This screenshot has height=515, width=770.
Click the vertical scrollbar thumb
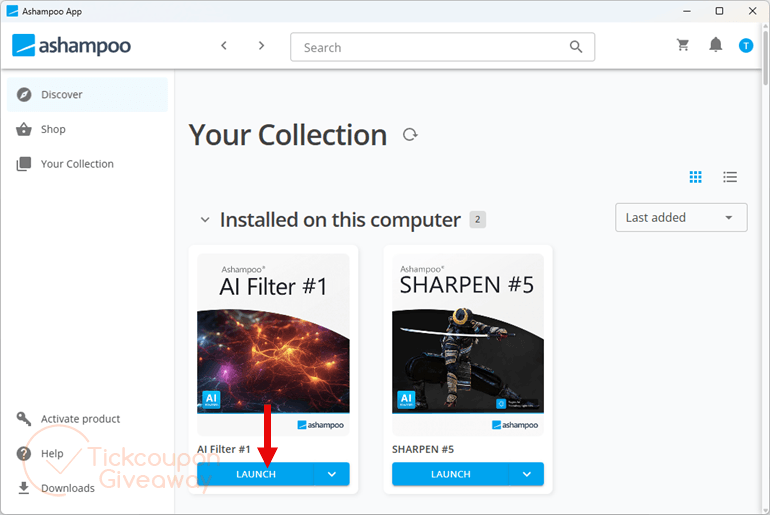point(766,56)
